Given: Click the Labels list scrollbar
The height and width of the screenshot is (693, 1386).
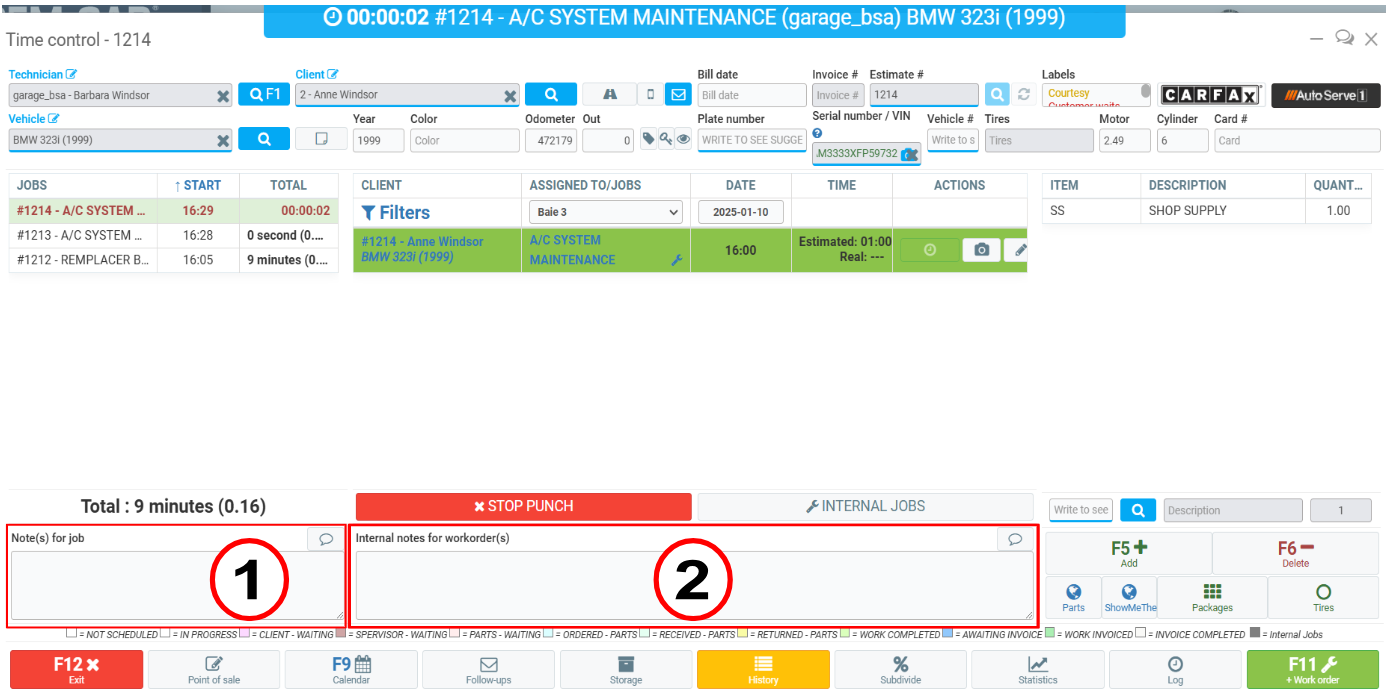Looking at the screenshot, I should click(x=1145, y=94).
